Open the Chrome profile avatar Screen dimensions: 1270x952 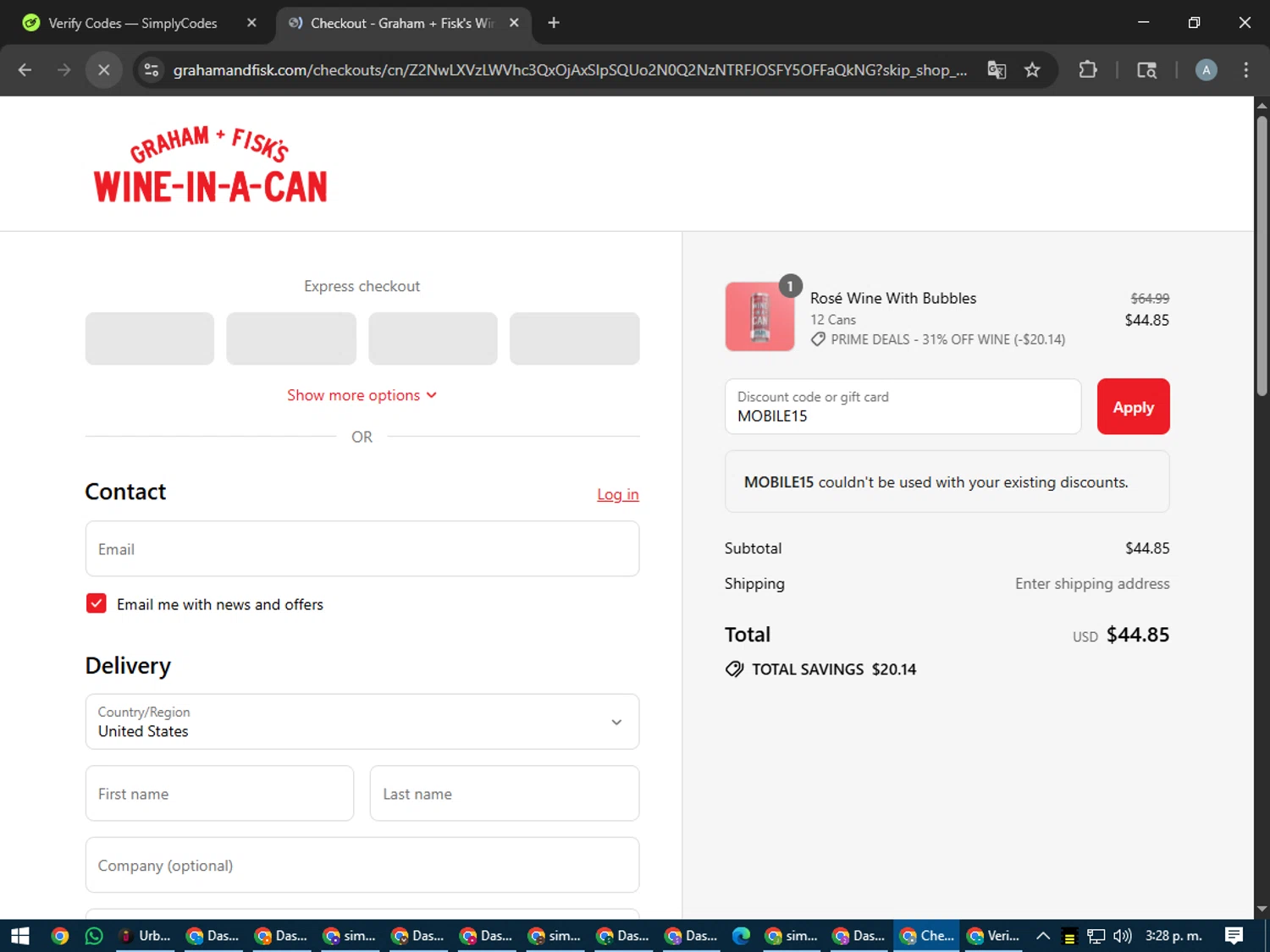(1206, 70)
